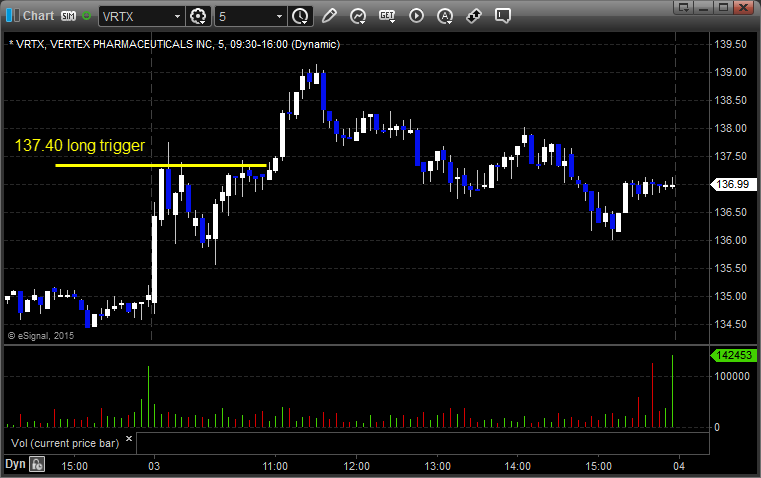Toggle the lock icon next to Dyn

click(x=37, y=464)
